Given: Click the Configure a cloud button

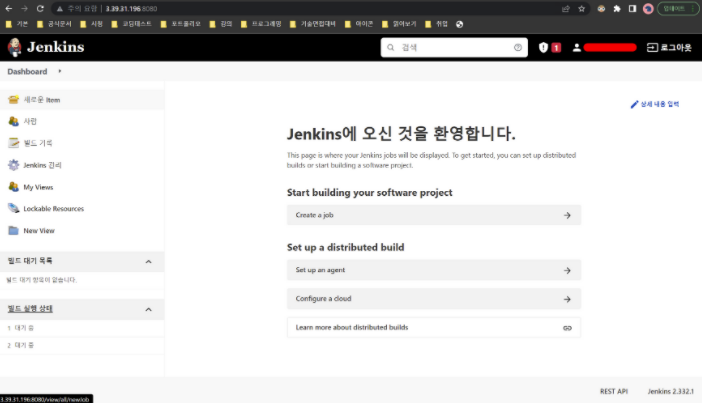Looking at the screenshot, I should point(434,299).
